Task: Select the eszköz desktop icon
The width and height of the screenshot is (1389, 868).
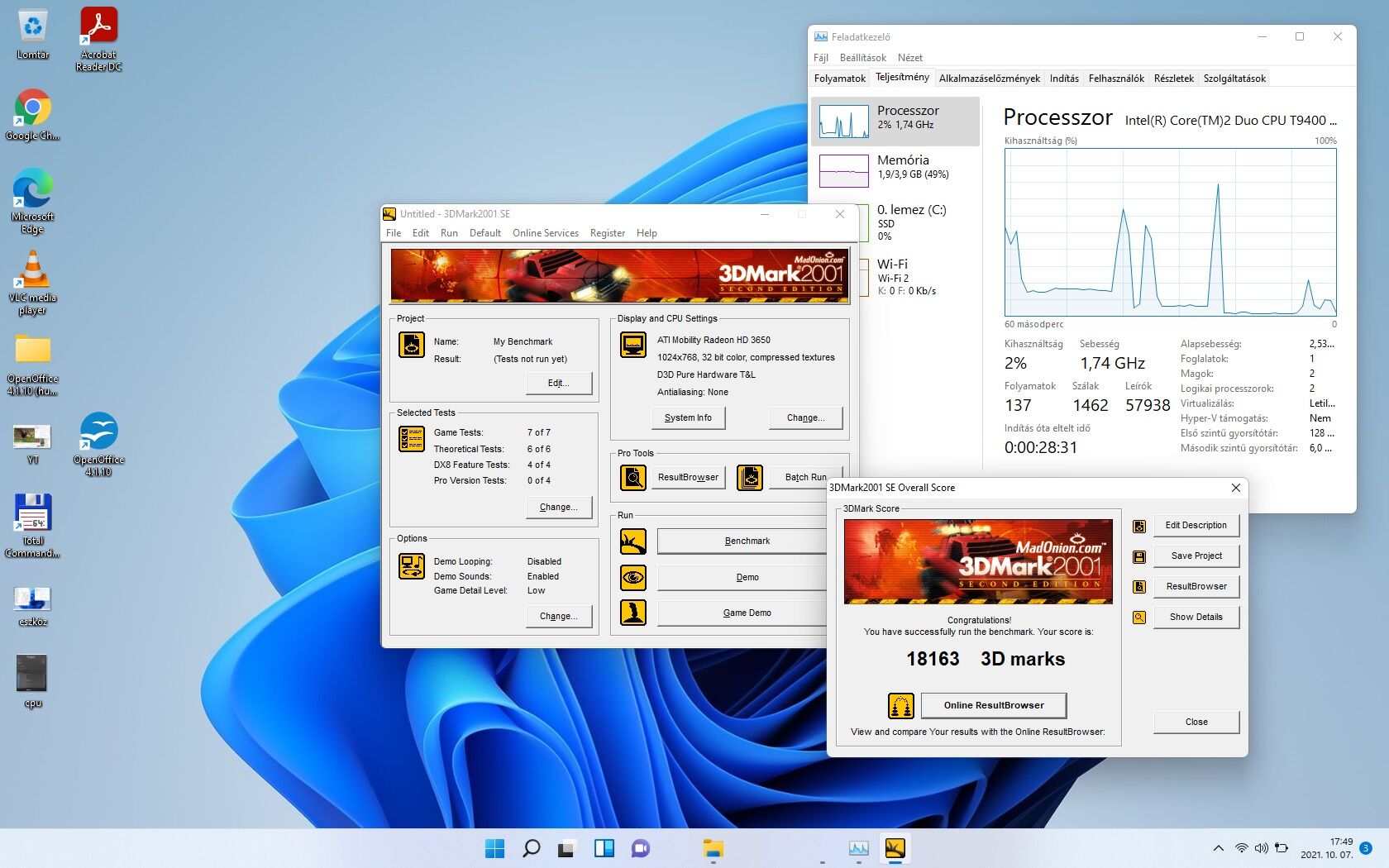Action: (x=32, y=606)
